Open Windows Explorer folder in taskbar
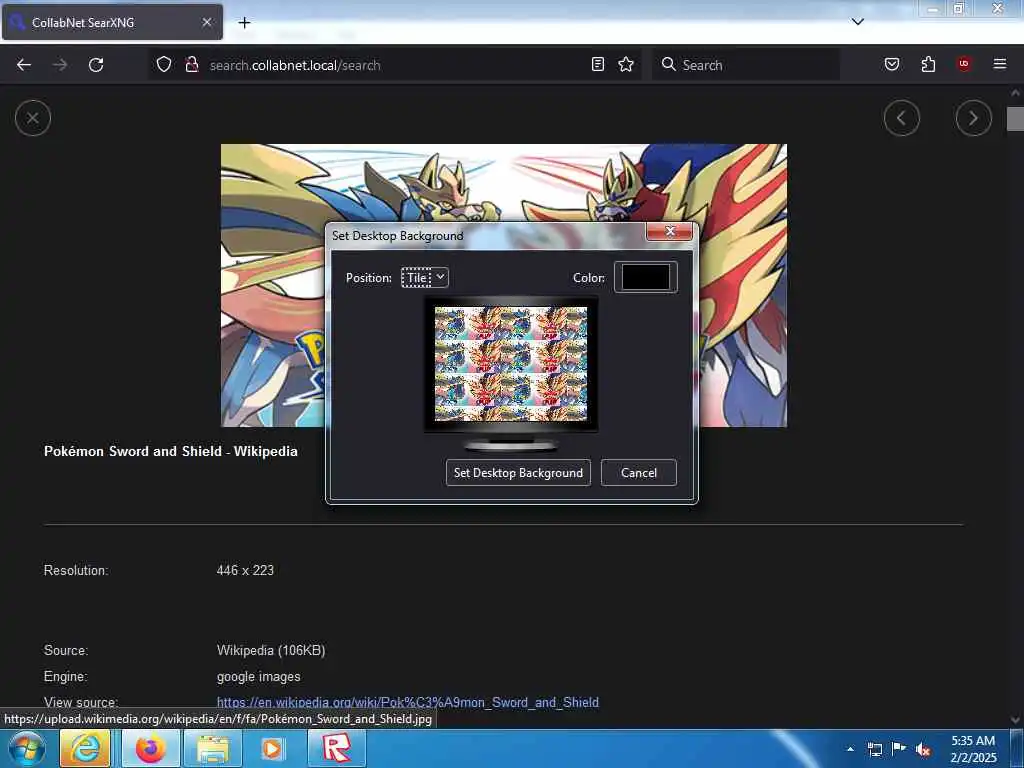This screenshot has width=1024, height=768. (213, 748)
